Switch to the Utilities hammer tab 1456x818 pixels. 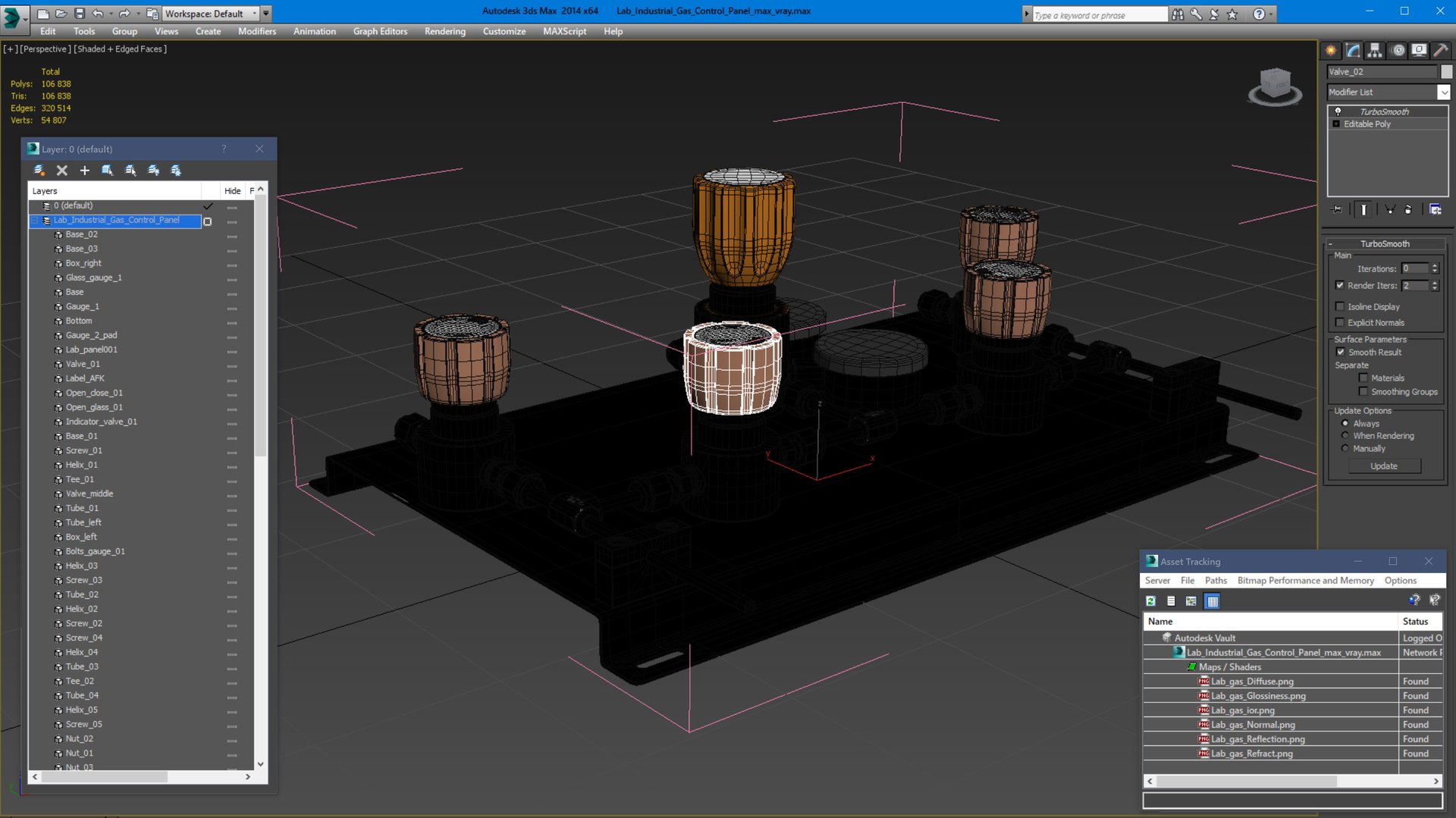[x=1441, y=51]
